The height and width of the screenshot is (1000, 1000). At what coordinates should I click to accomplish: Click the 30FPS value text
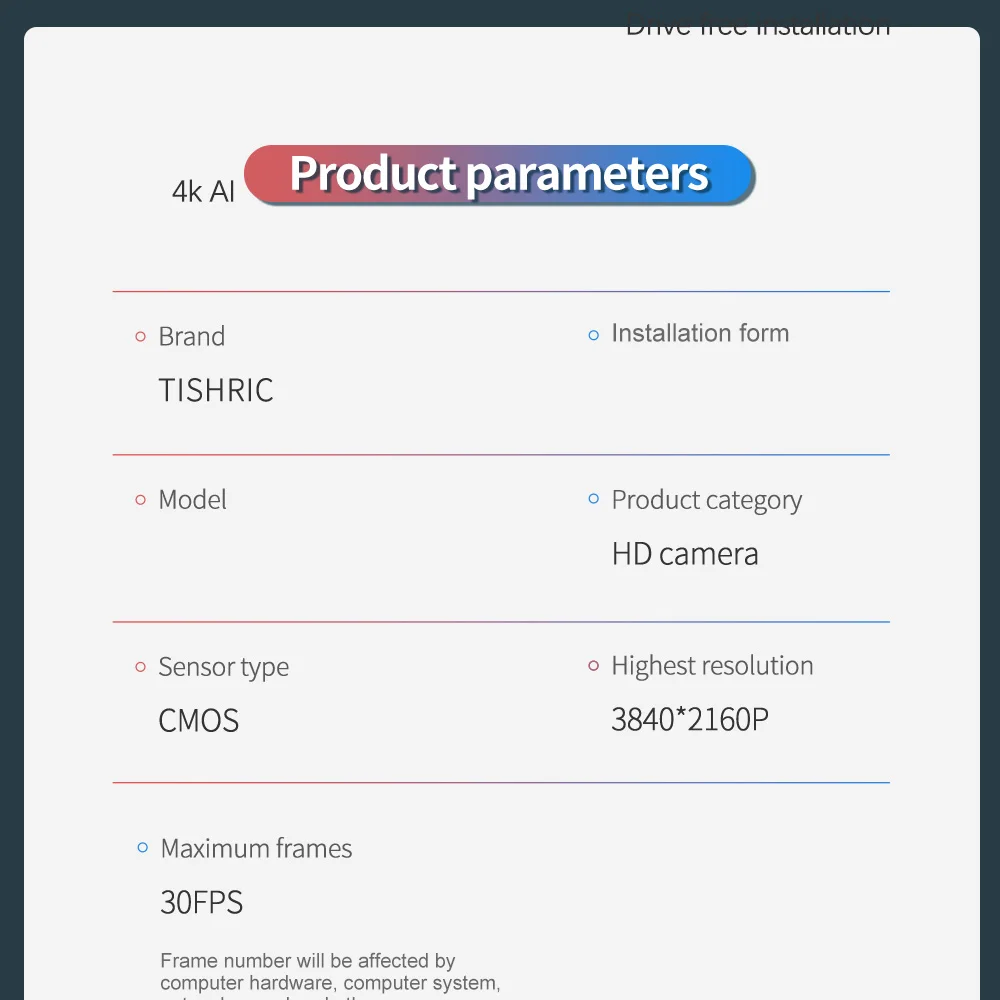click(x=202, y=903)
